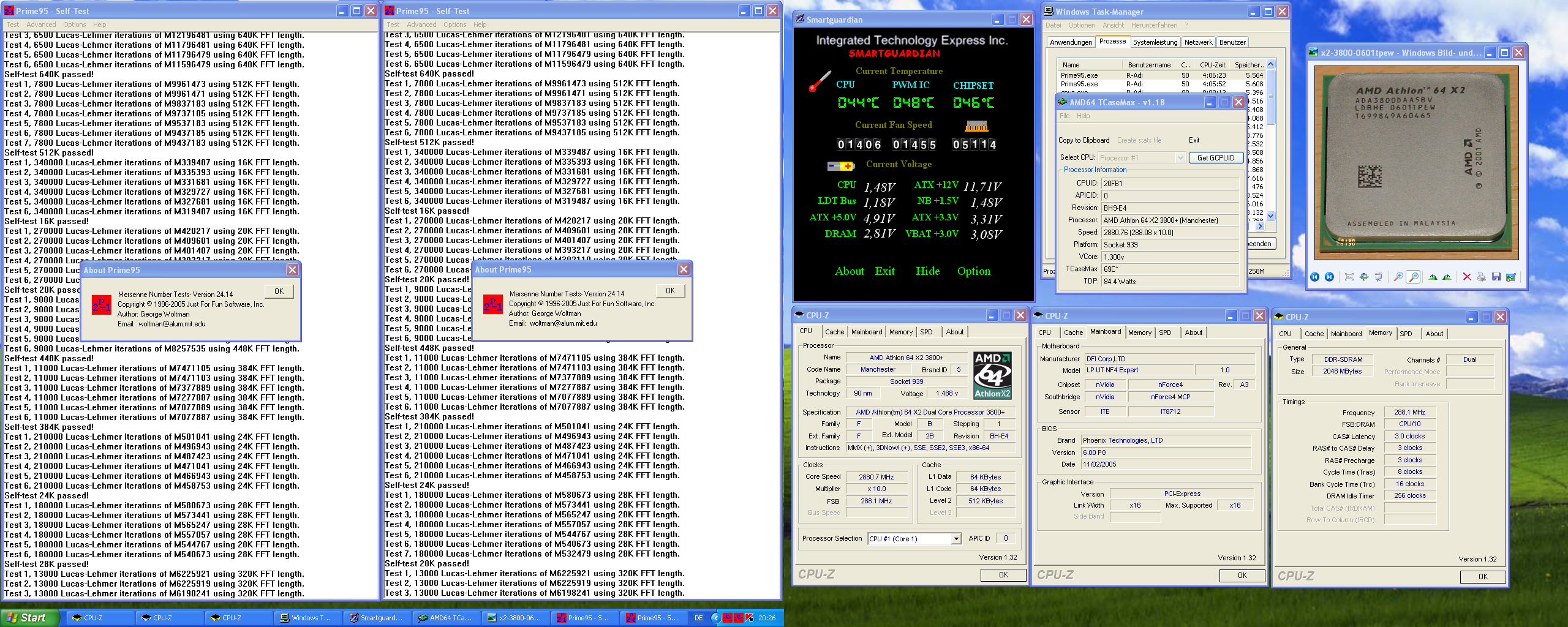Click Actual Size icon in picture viewer
Viewport: 1568px width, 627px height.
(x=1364, y=277)
